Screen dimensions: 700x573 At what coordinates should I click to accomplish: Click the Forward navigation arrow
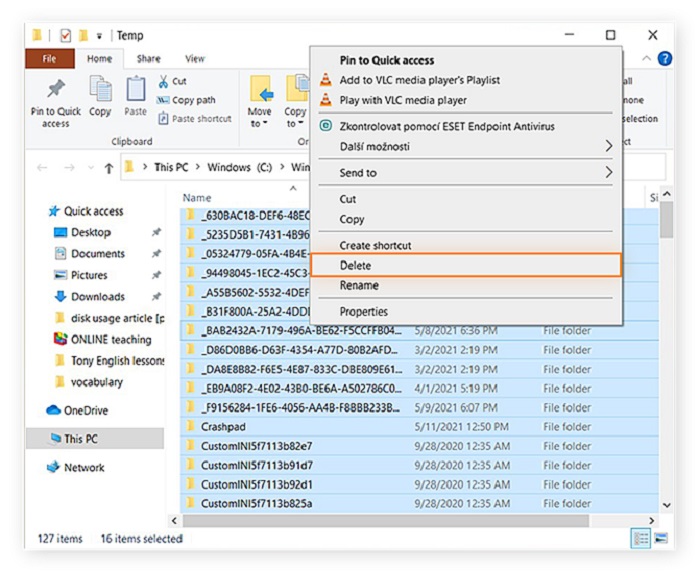point(69,168)
